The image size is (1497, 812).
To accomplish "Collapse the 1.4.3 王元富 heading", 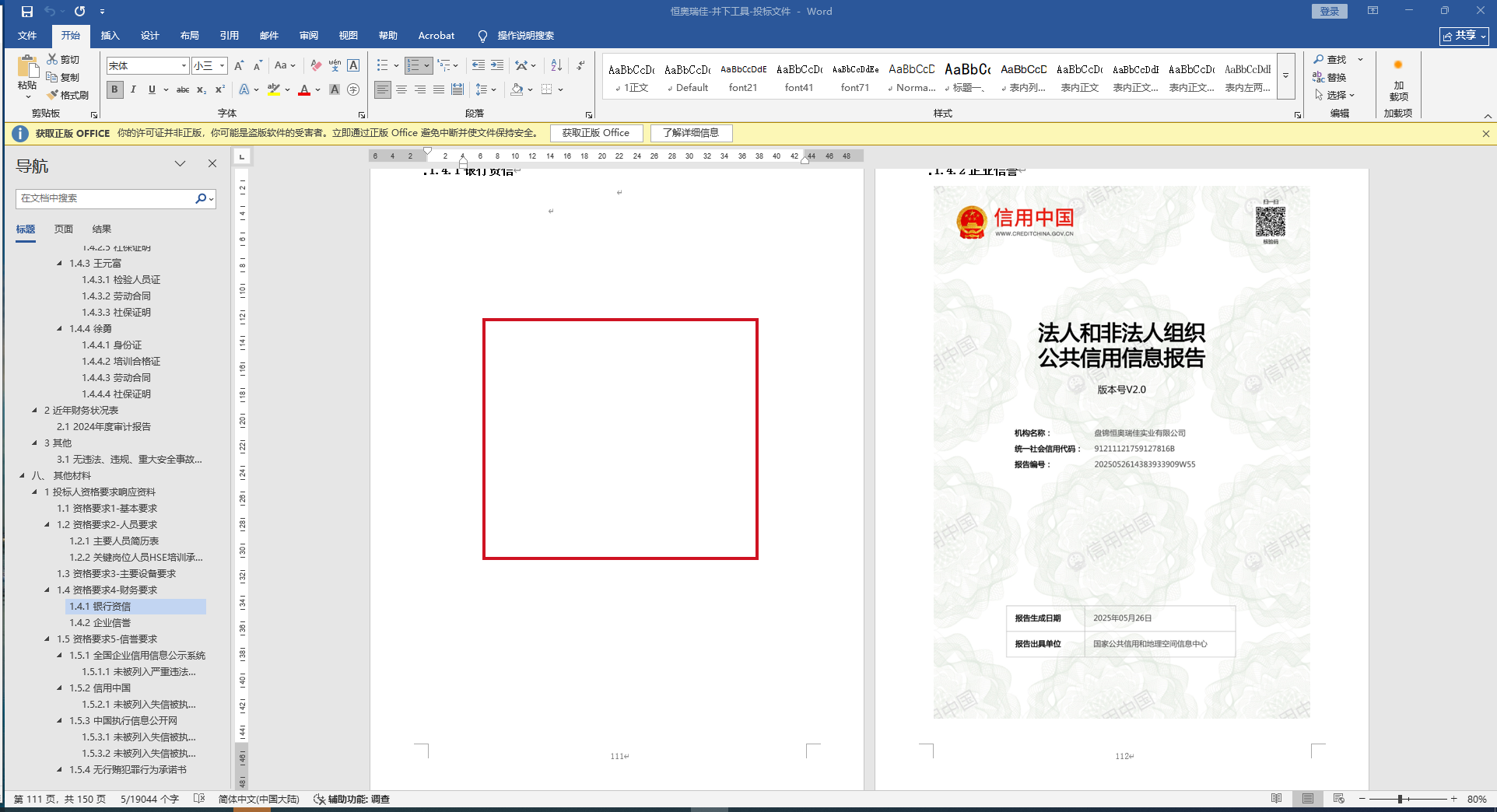I will 60,264.
